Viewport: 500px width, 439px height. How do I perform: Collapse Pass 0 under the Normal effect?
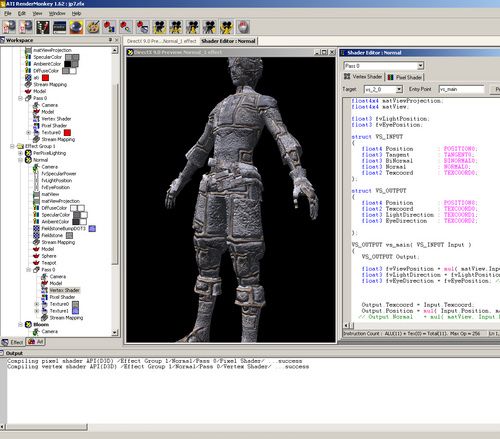[x=29, y=270]
